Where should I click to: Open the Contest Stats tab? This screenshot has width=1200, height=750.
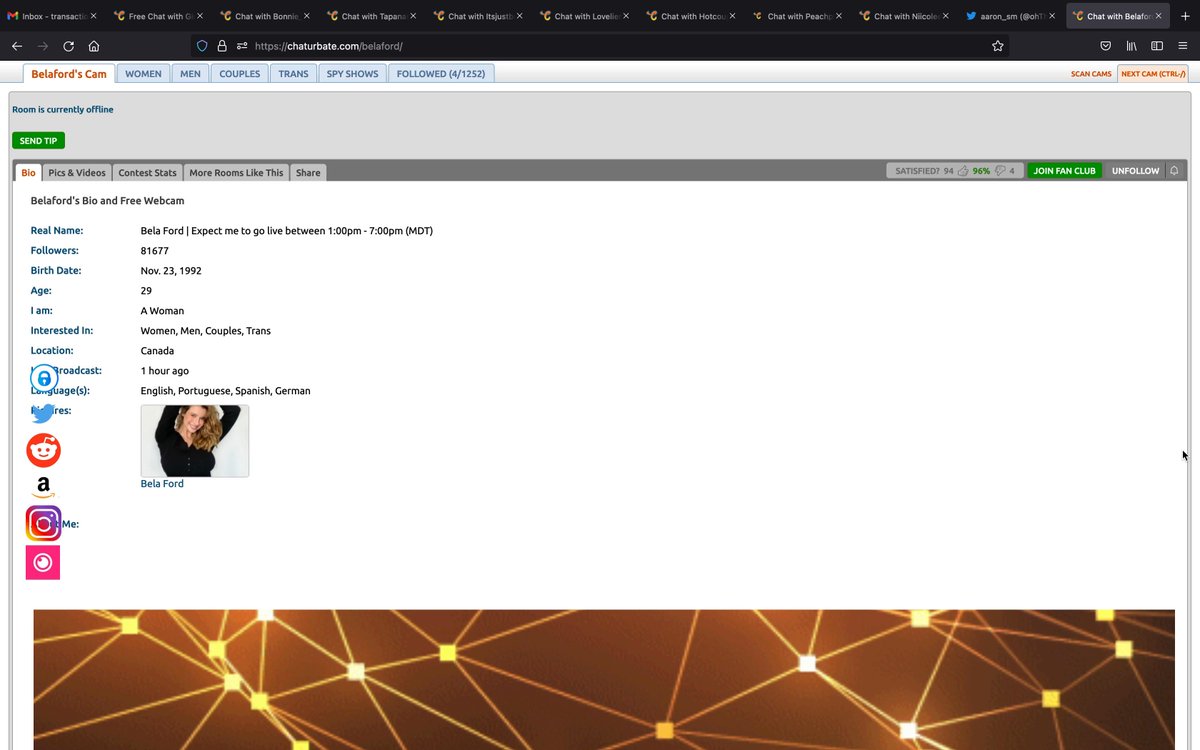click(148, 172)
